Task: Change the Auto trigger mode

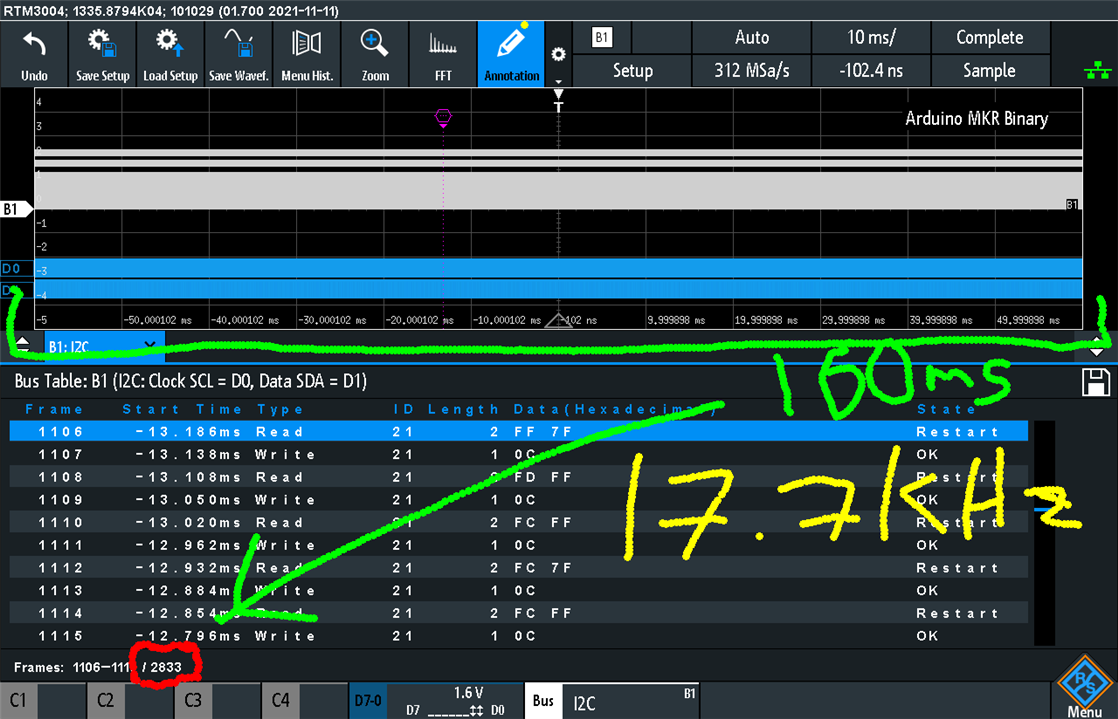Action: (x=752, y=37)
